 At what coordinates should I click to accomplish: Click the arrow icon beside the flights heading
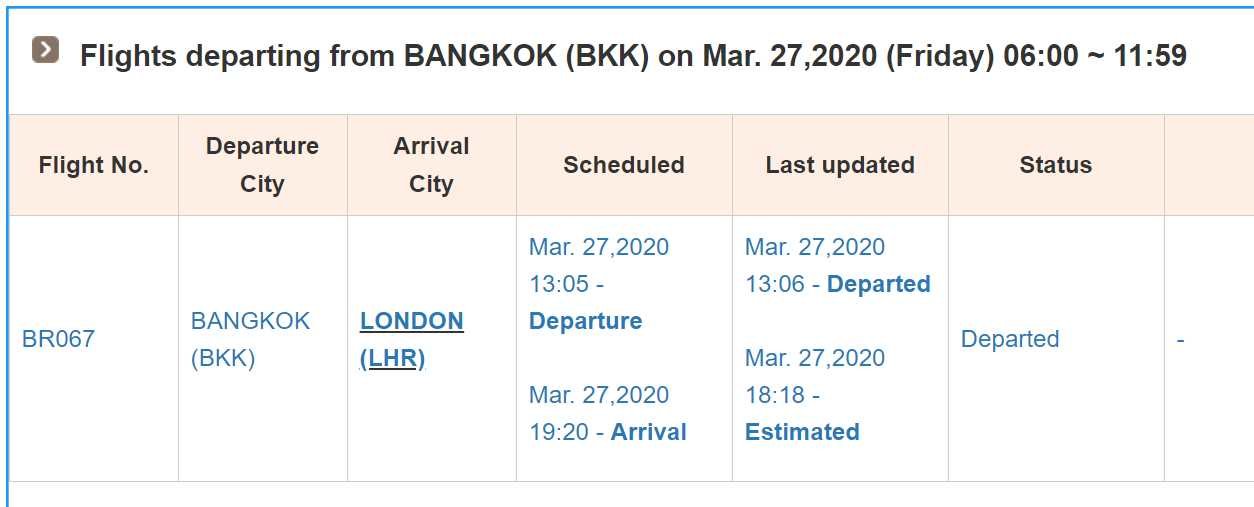click(45, 50)
